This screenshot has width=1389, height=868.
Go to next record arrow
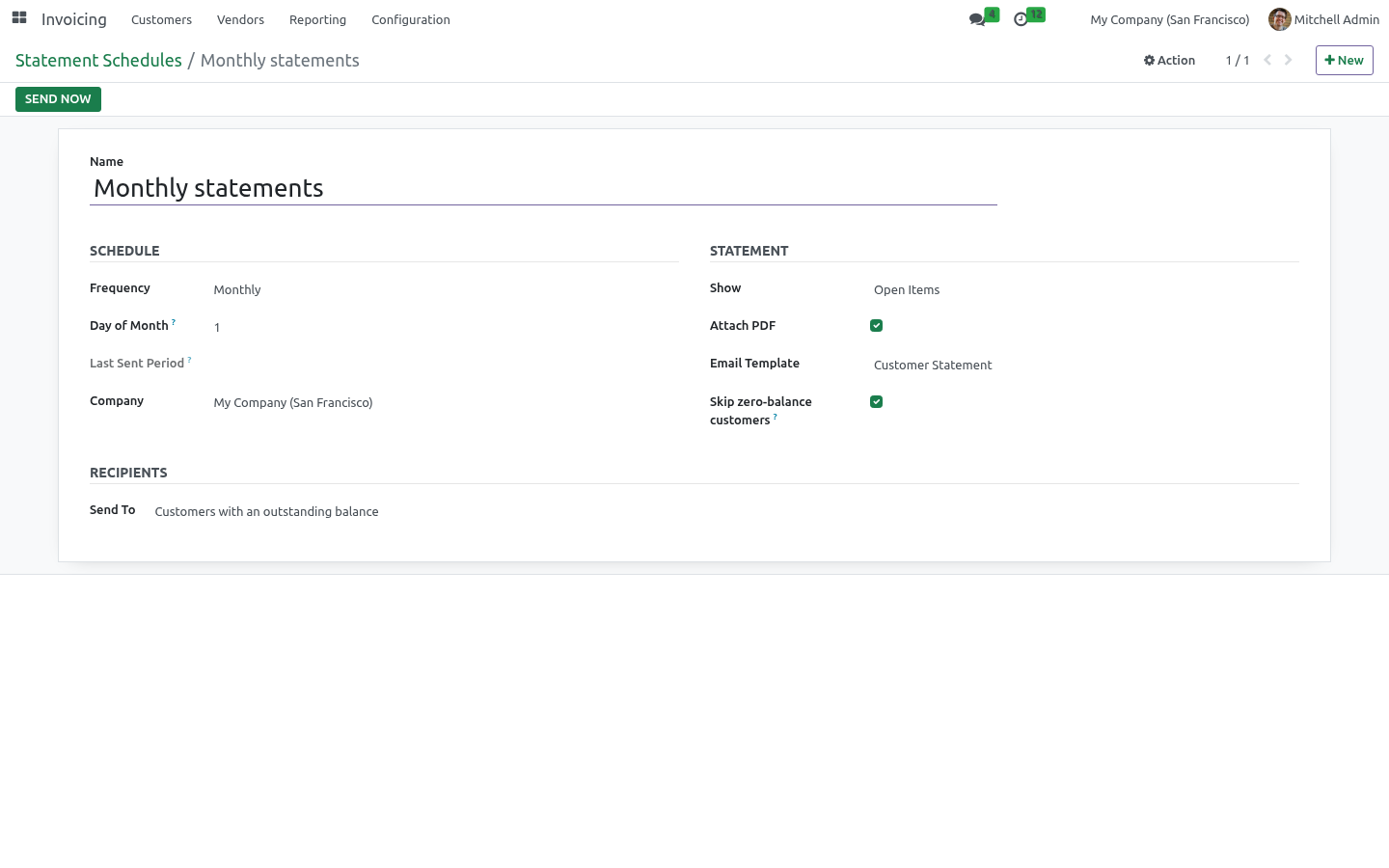click(x=1288, y=60)
